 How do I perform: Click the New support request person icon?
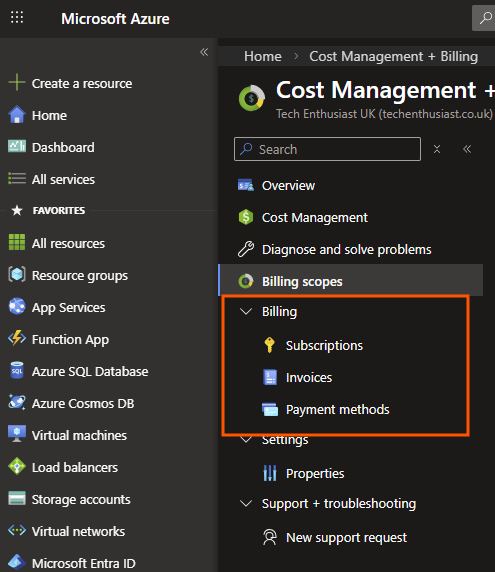pos(270,537)
